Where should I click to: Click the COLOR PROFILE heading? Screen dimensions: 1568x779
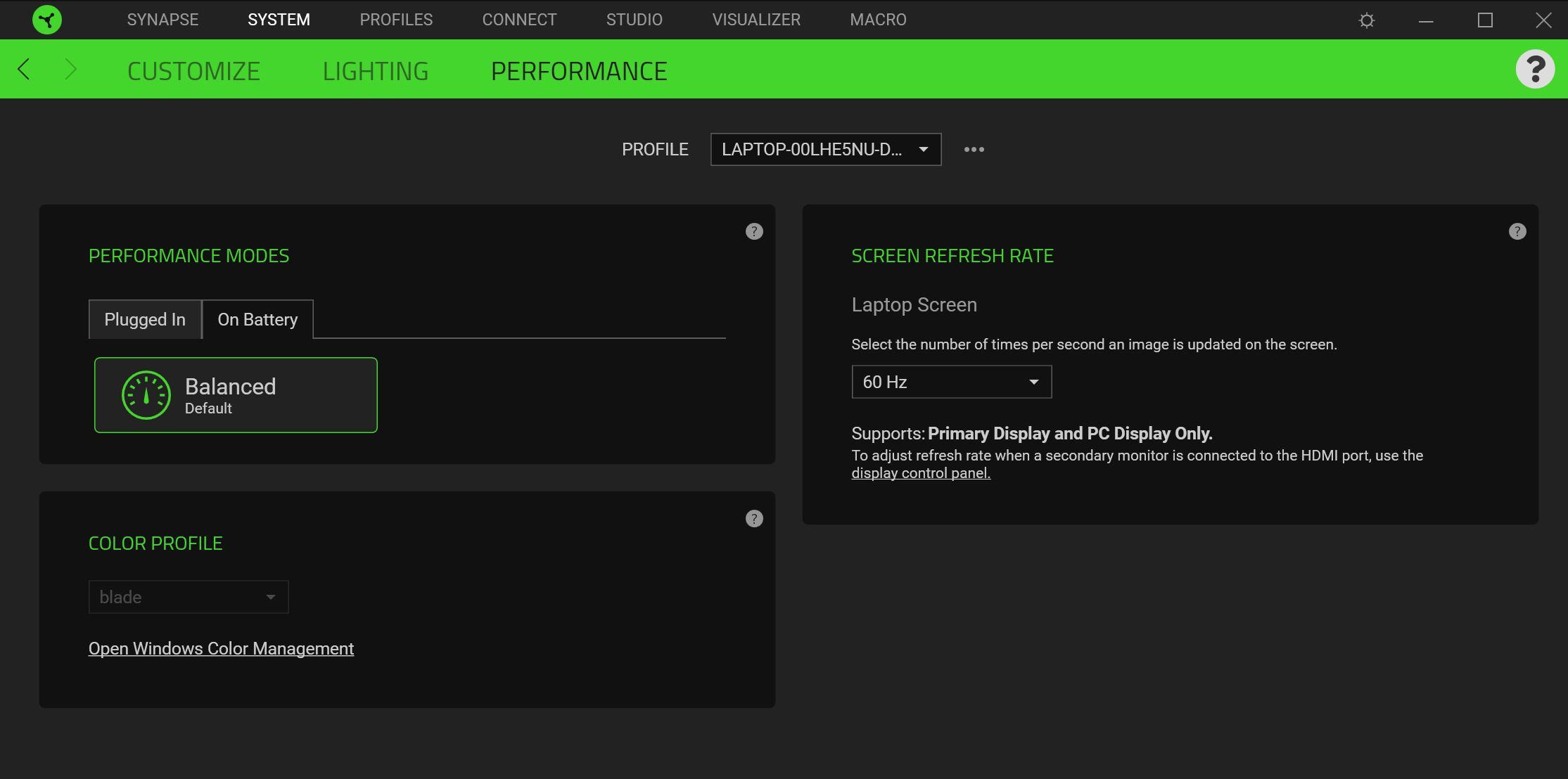[x=155, y=543]
